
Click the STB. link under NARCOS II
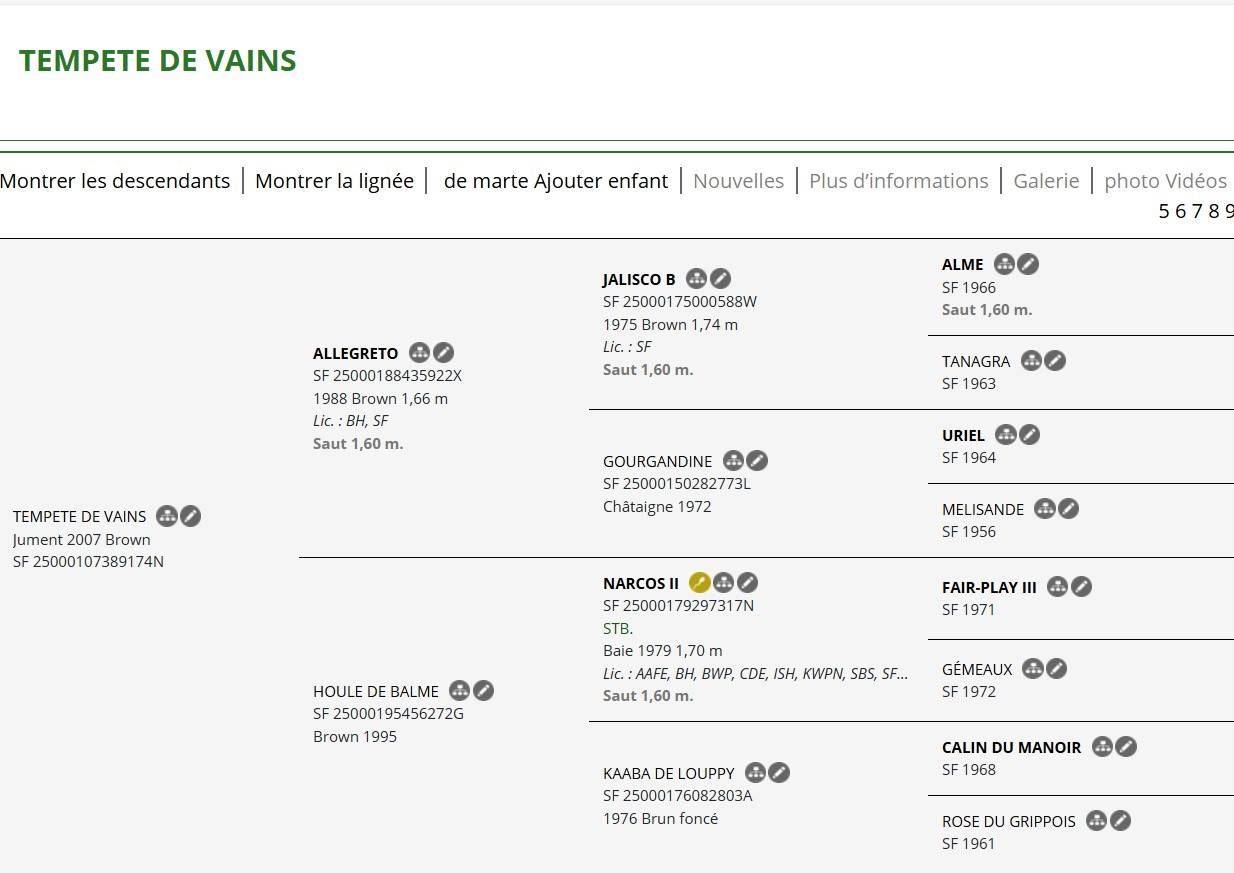(618, 628)
